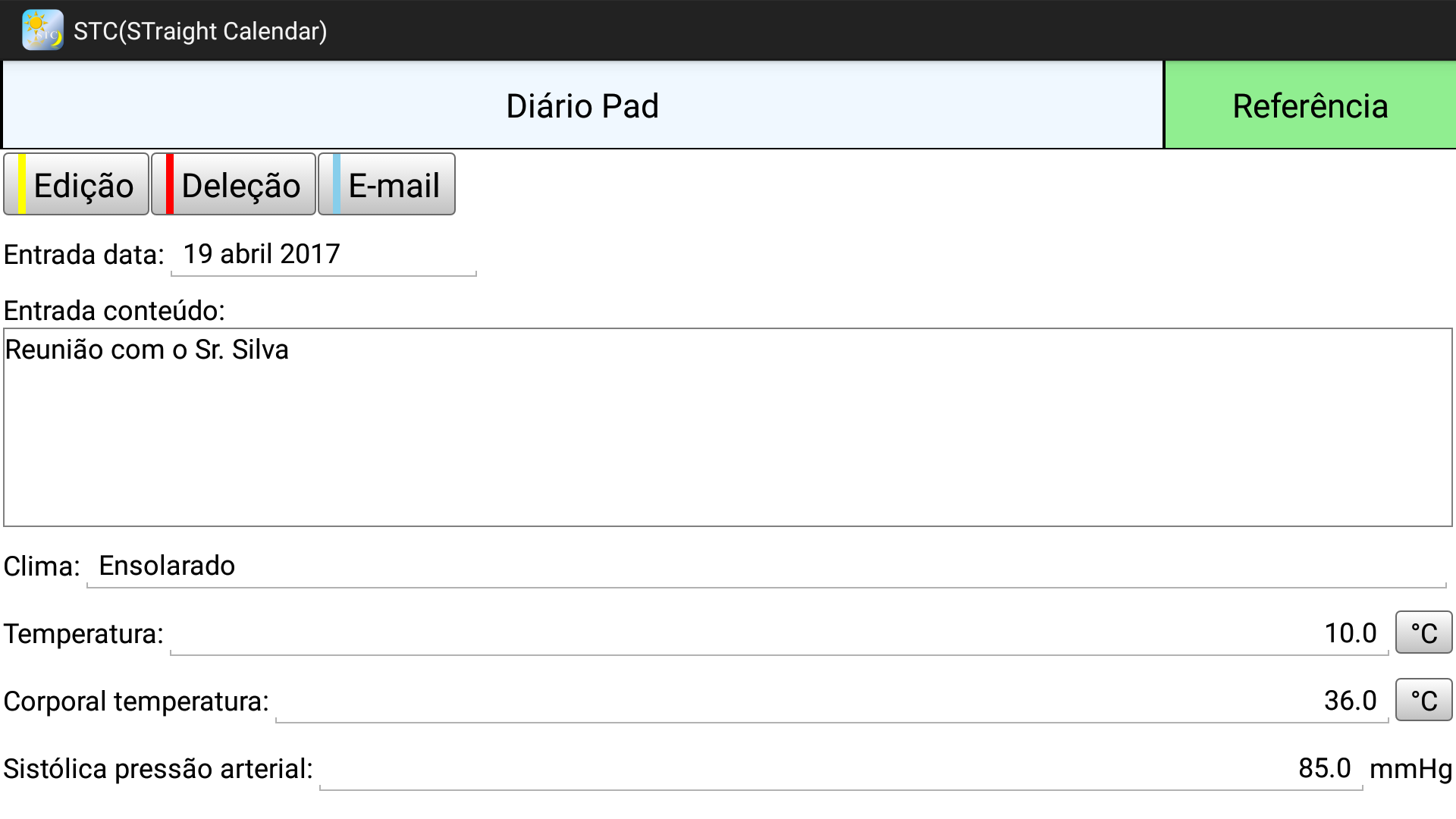Toggle the °C unit button for Corporal temperatura
The image size is (1456, 819).
point(1423,700)
